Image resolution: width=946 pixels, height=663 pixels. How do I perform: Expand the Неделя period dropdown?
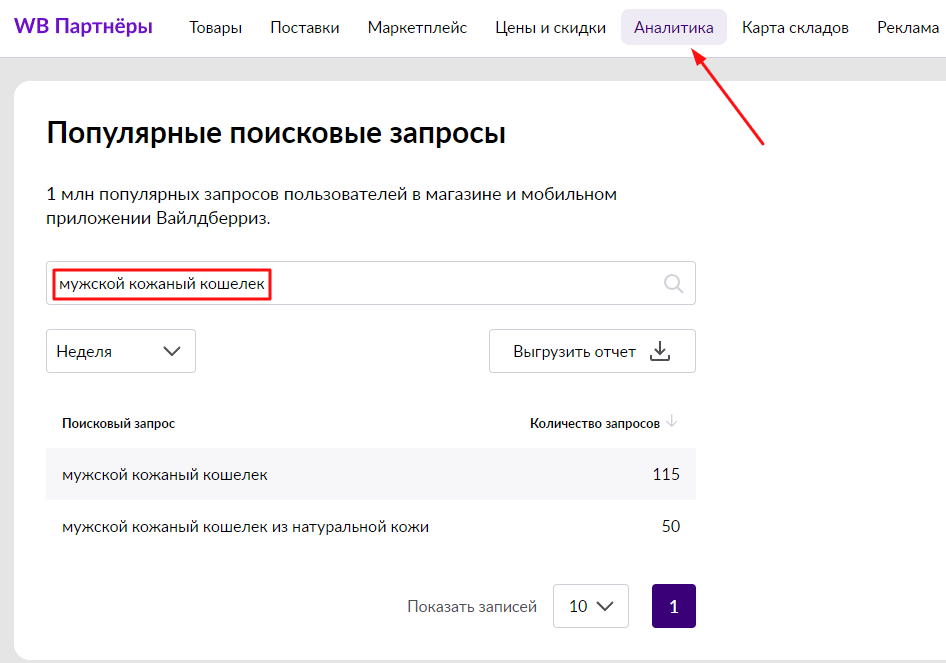[121, 351]
